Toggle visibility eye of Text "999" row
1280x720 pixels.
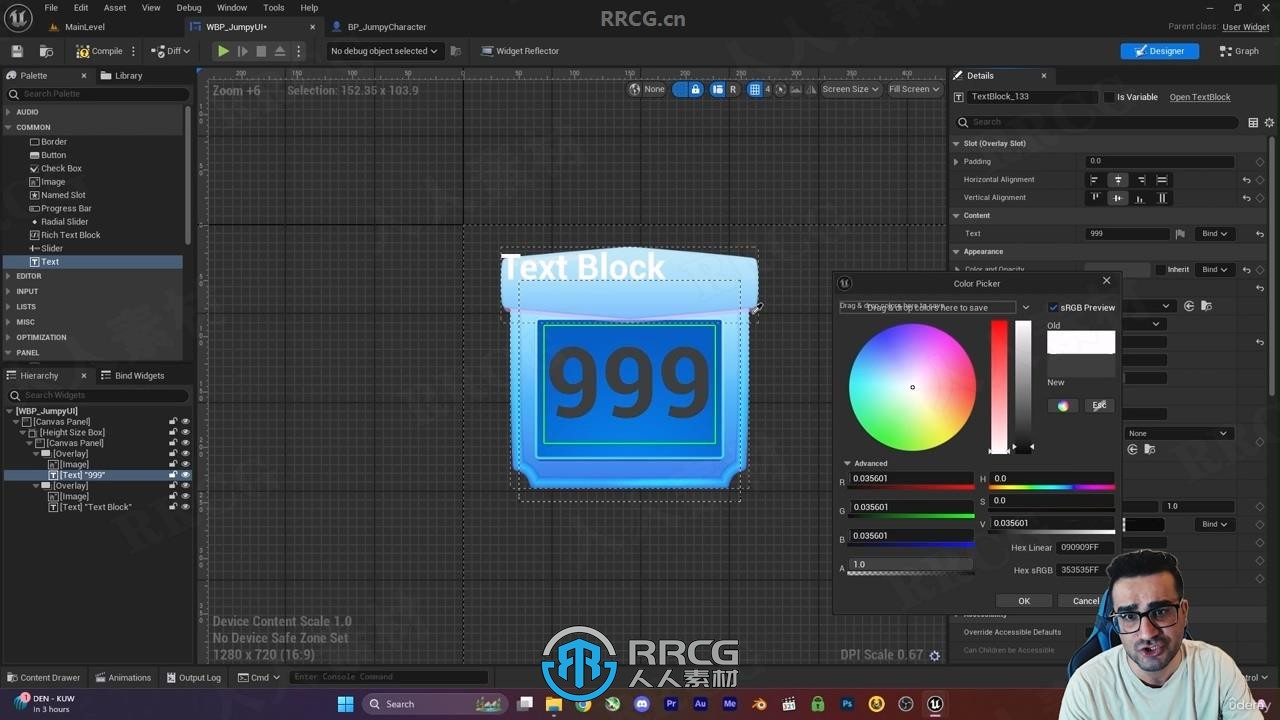pos(185,475)
